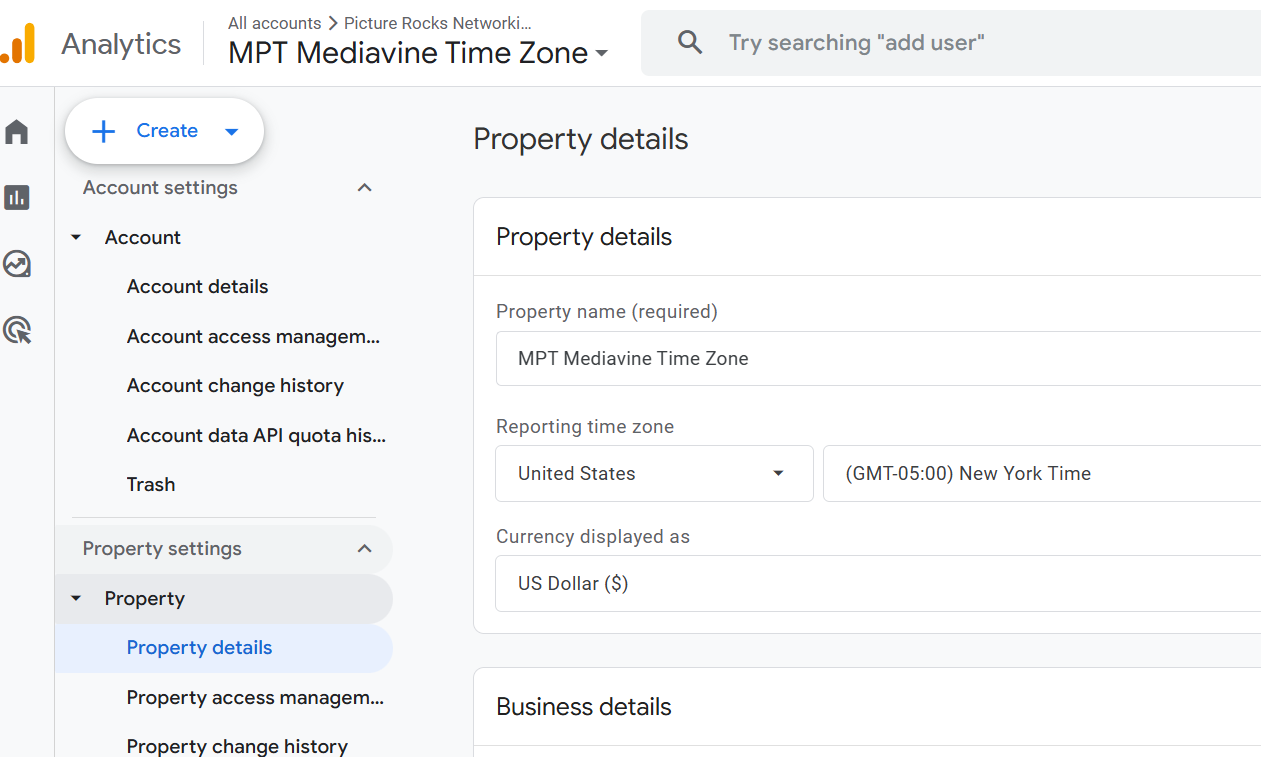Click the plus icon on Create button
Screen dimensions: 1261x757
coord(103,131)
